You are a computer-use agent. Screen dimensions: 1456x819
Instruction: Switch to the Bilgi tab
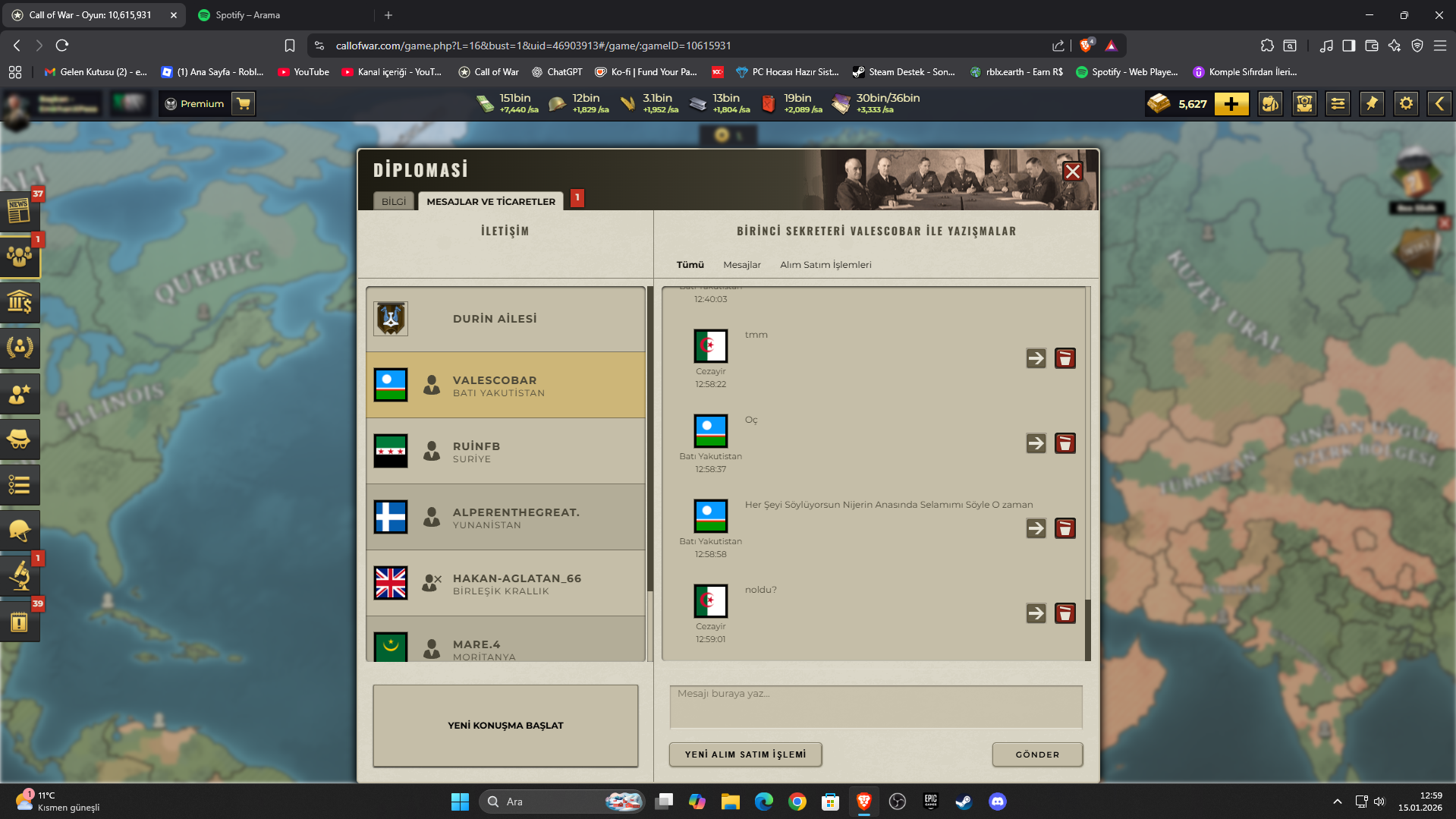394,201
